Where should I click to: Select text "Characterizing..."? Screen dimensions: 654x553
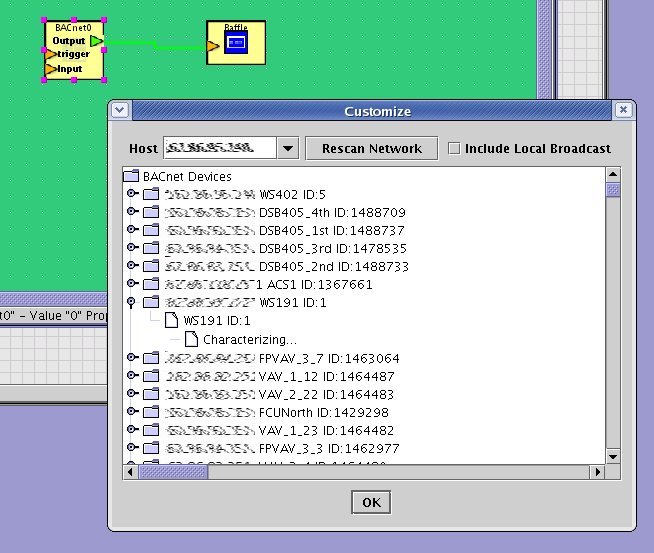pyautogui.click(x=250, y=339)
